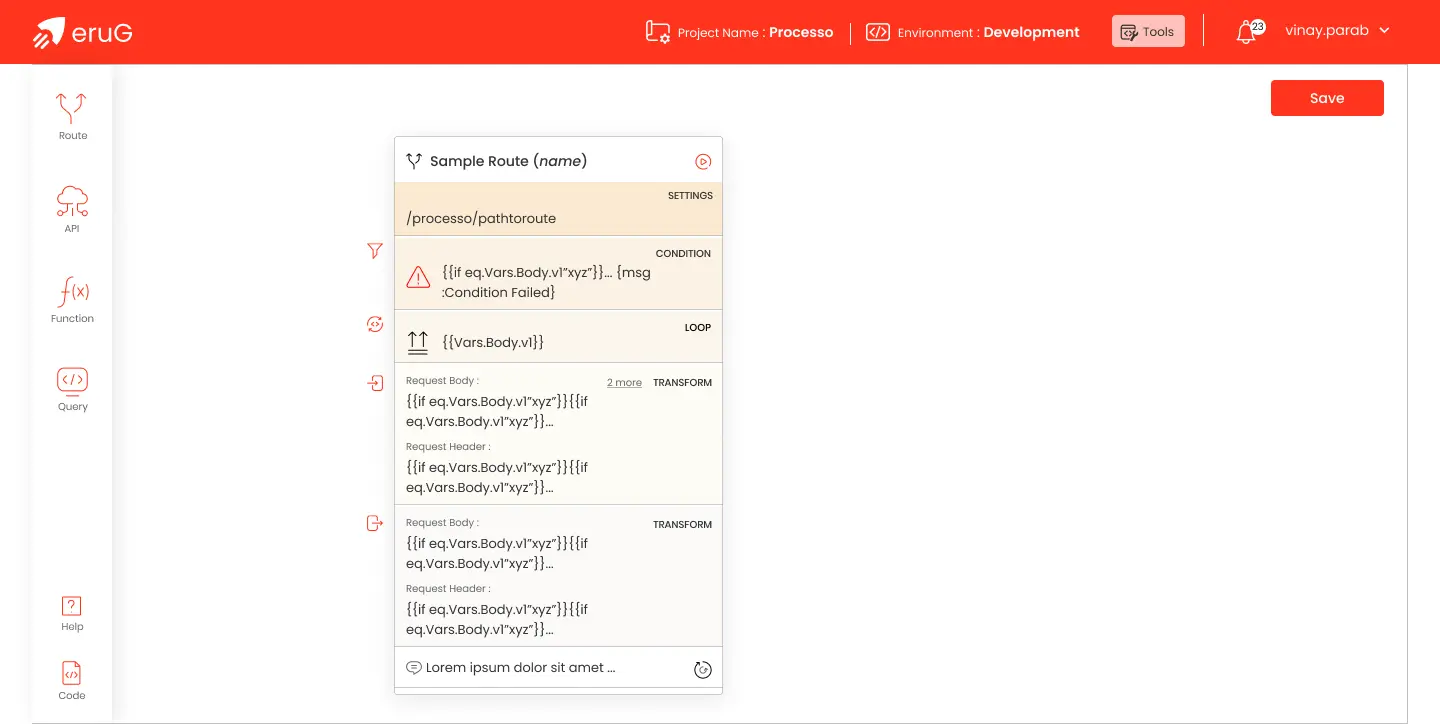
Task: Run the Sample Route play icon
Action: [703, 161]
